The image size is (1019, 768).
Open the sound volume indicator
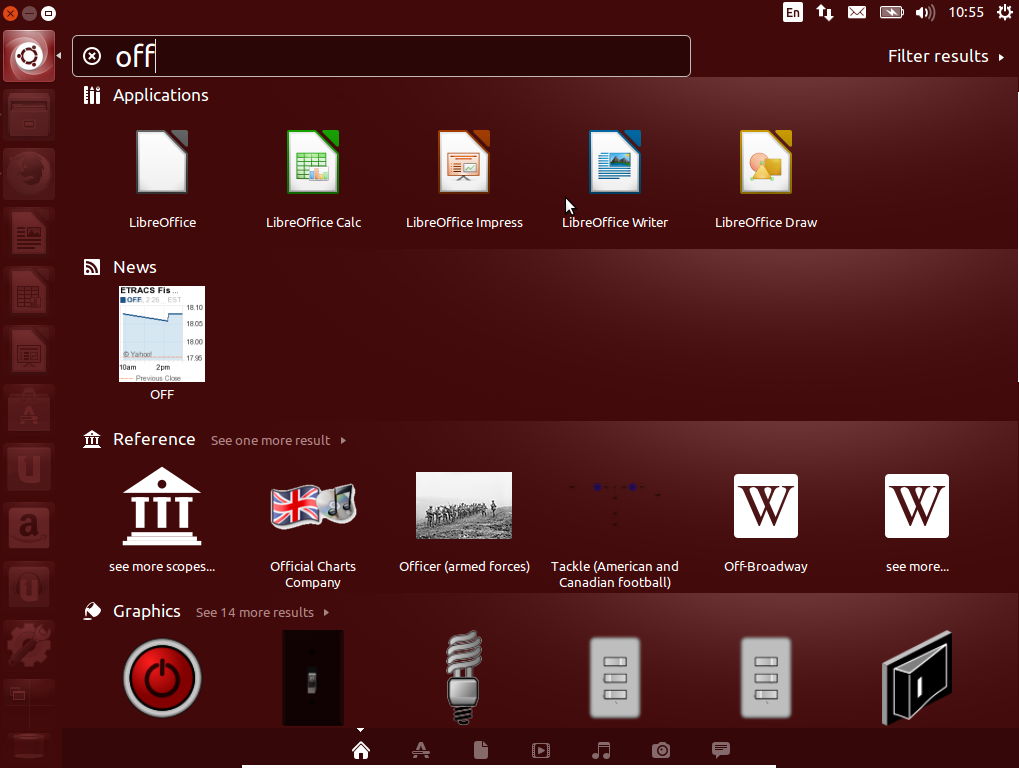click(x=925, y=12)
